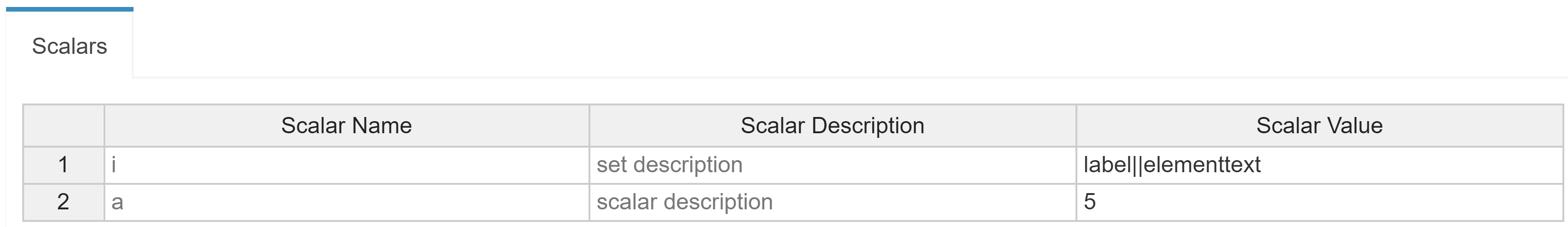
Task: Select the 'label||elementtext' value cell
Action: (1319, 165)
